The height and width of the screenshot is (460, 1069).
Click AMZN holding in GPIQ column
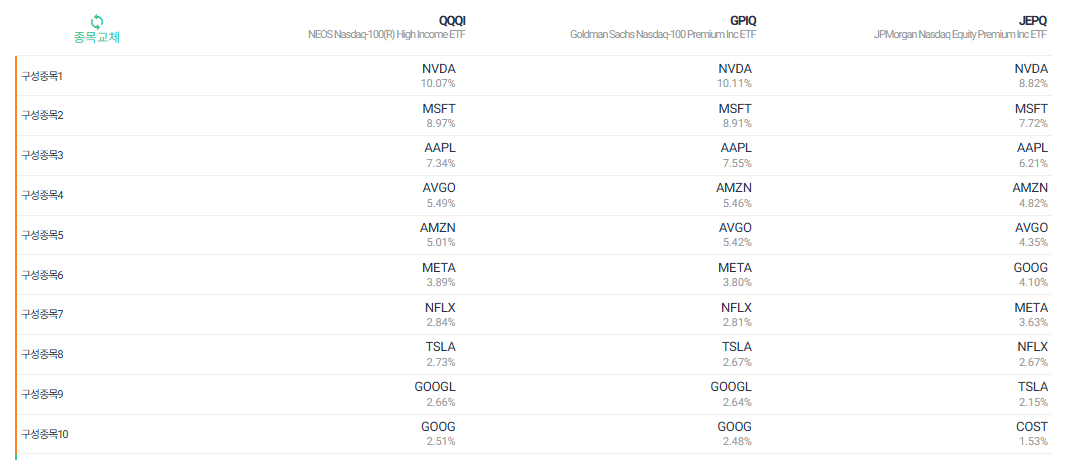pyautogui.click(x=734, y=189)
